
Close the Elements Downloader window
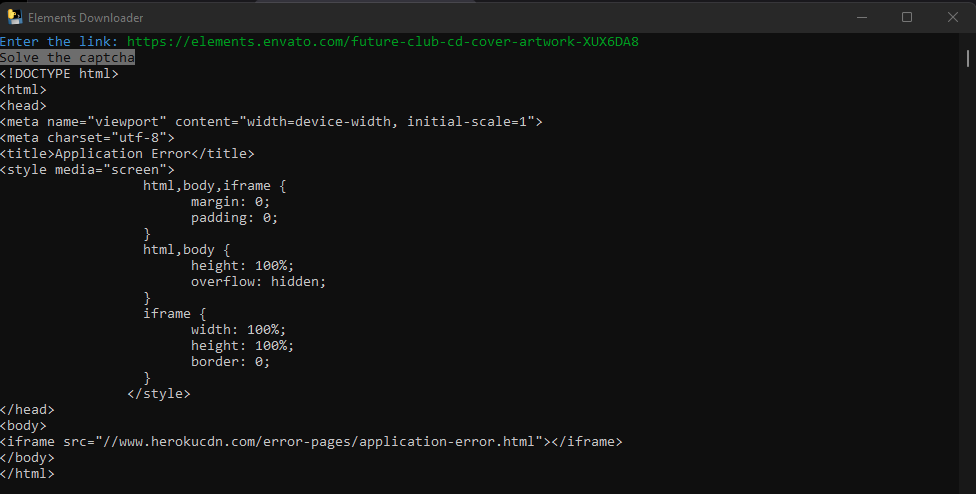tap(952, 17)
